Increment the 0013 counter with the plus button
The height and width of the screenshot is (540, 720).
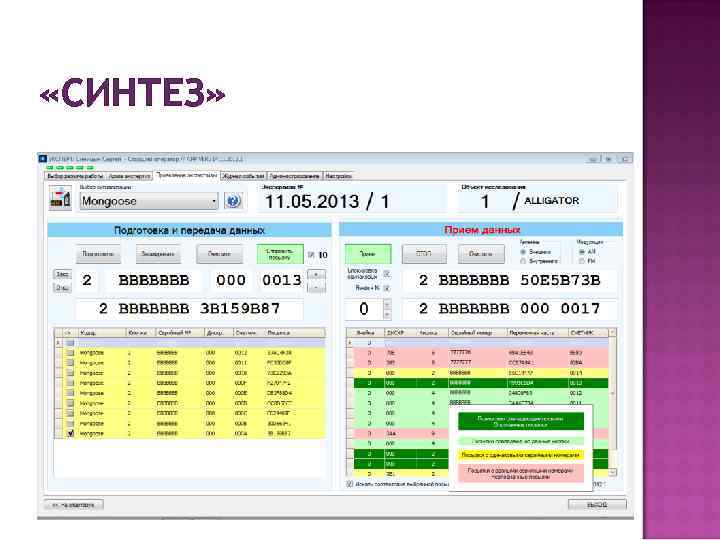click(x=316, y=275)
